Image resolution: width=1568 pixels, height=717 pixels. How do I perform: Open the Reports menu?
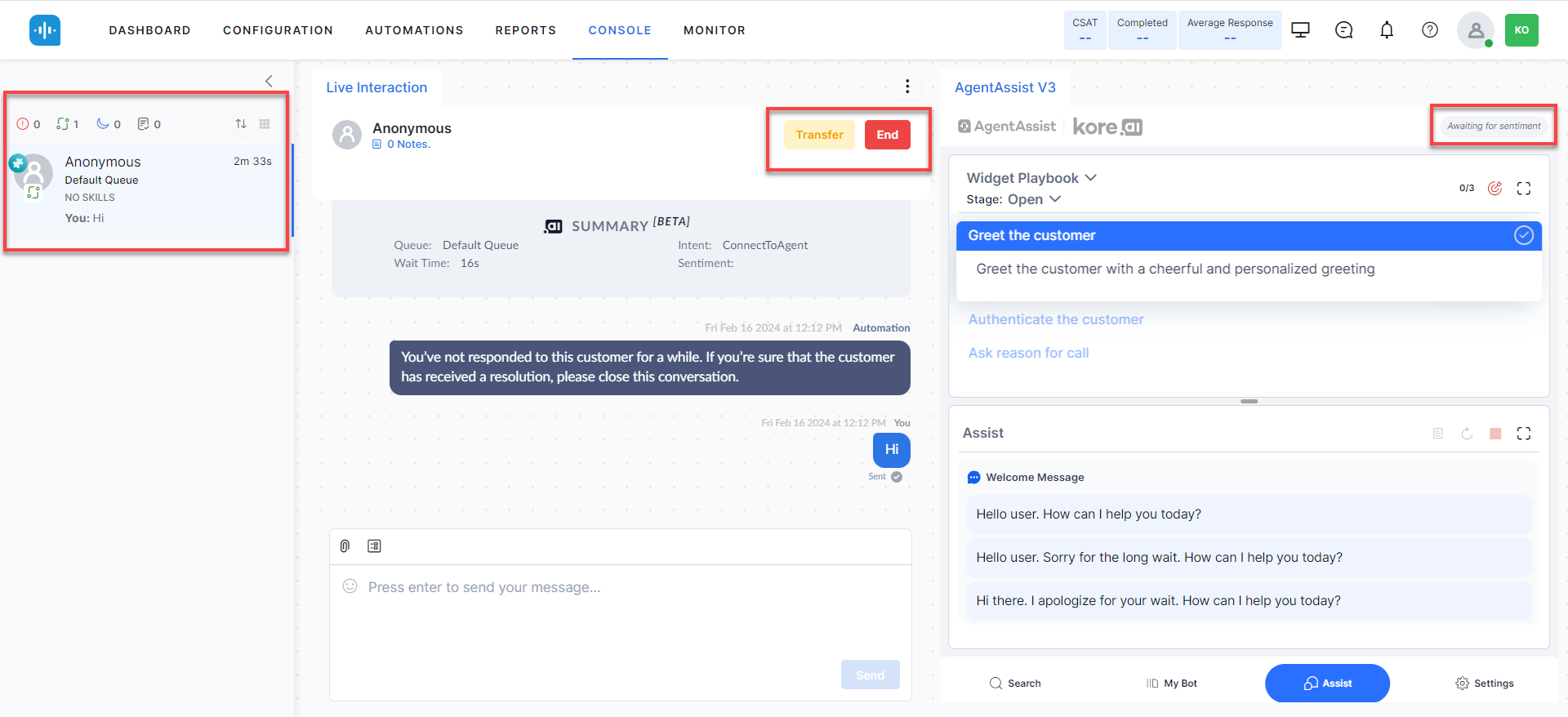[x=525, y=30]
